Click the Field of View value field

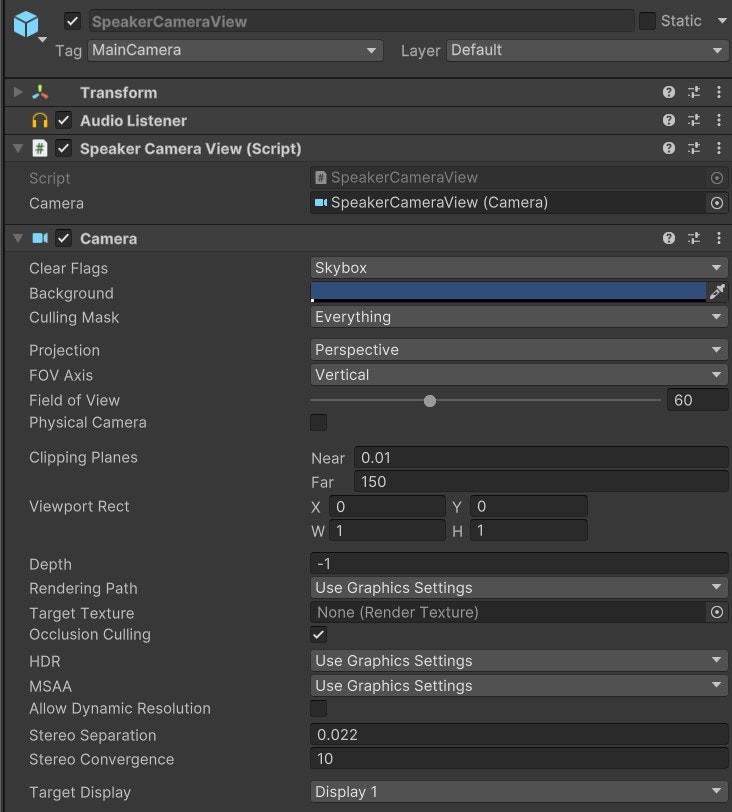click(697, 400)
